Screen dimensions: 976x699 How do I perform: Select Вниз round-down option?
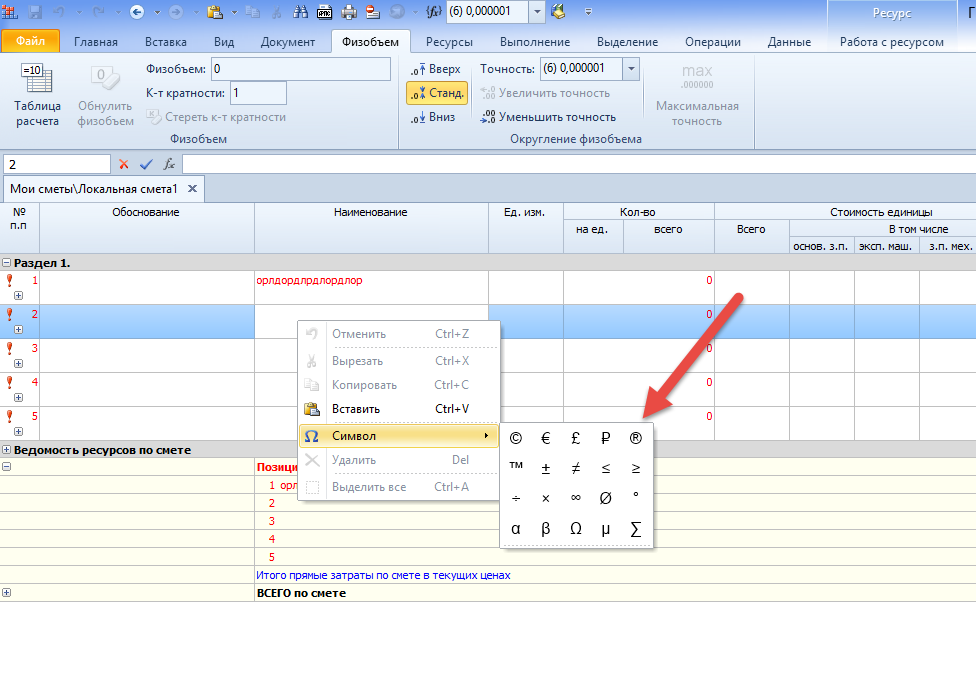[433, 117]
